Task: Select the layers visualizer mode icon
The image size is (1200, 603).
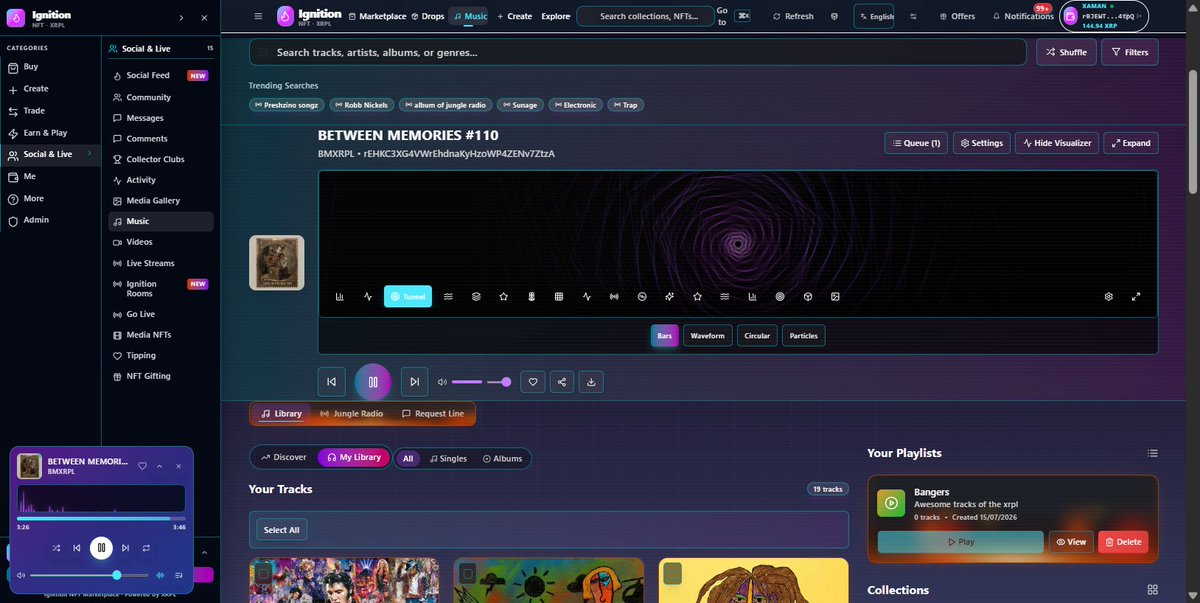Action: click(477, 297)
